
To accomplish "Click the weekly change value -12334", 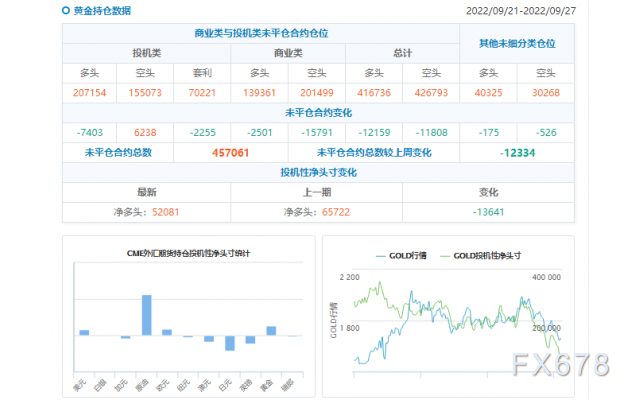I will tap(517, 153).
